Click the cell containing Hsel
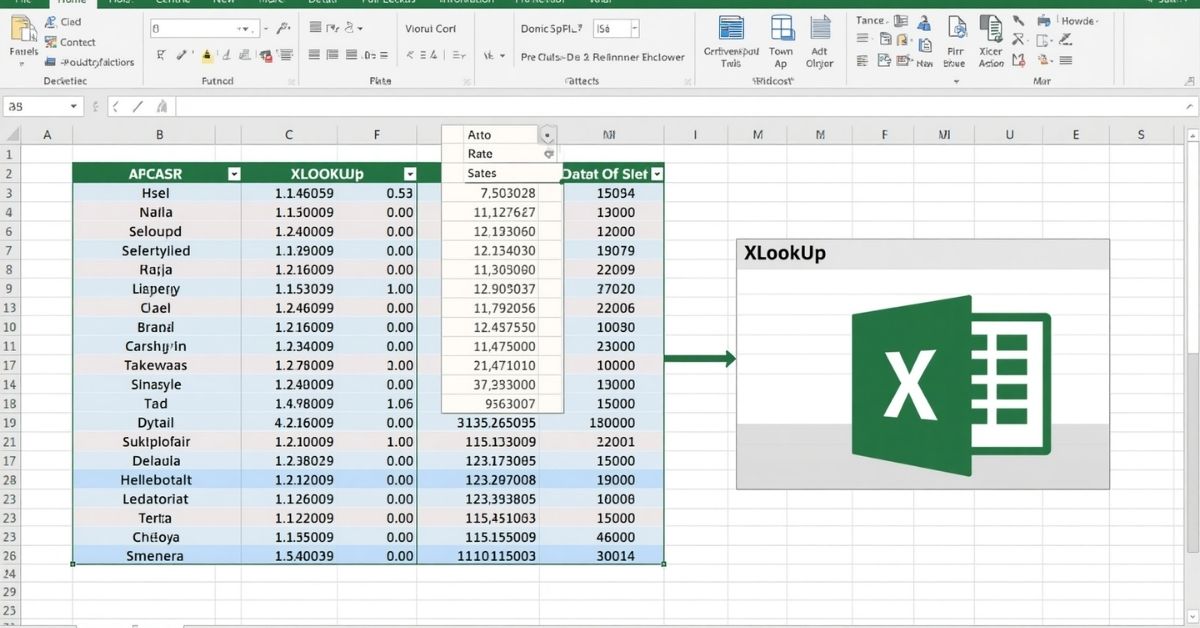The image size is (1200, 628). point(156,193)
